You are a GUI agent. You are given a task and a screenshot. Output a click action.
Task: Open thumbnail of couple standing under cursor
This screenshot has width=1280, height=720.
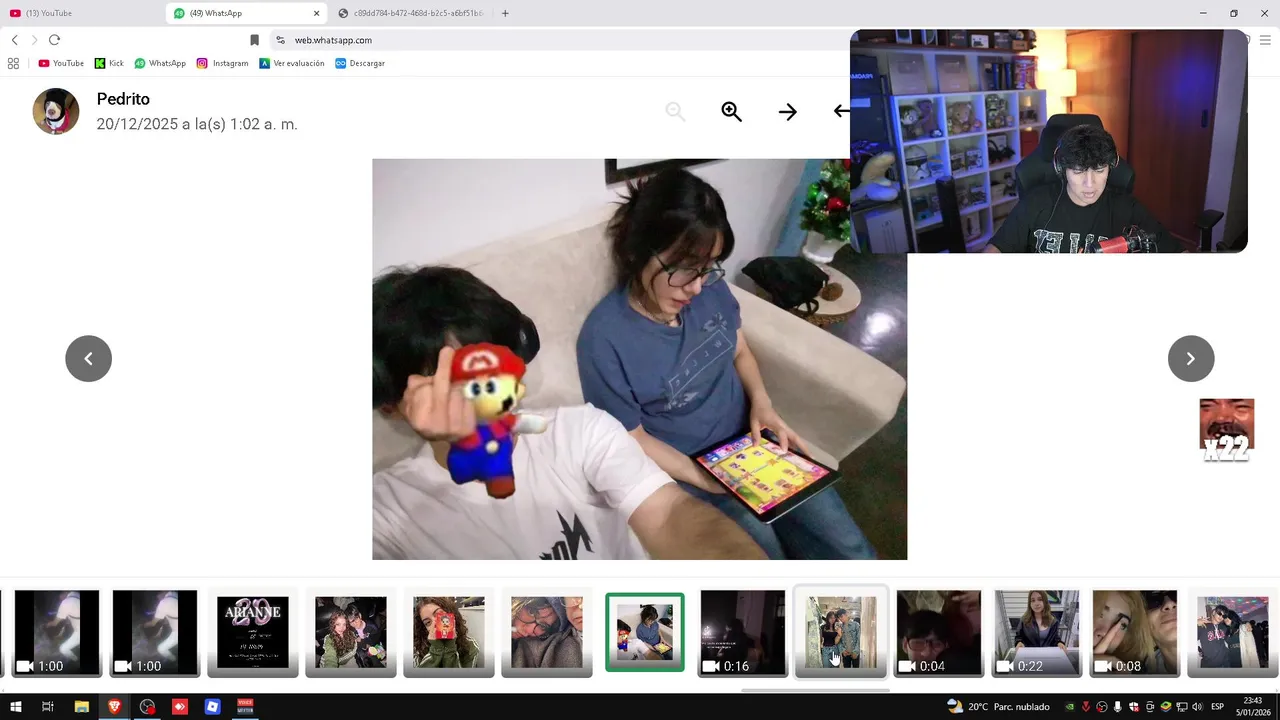841,632
